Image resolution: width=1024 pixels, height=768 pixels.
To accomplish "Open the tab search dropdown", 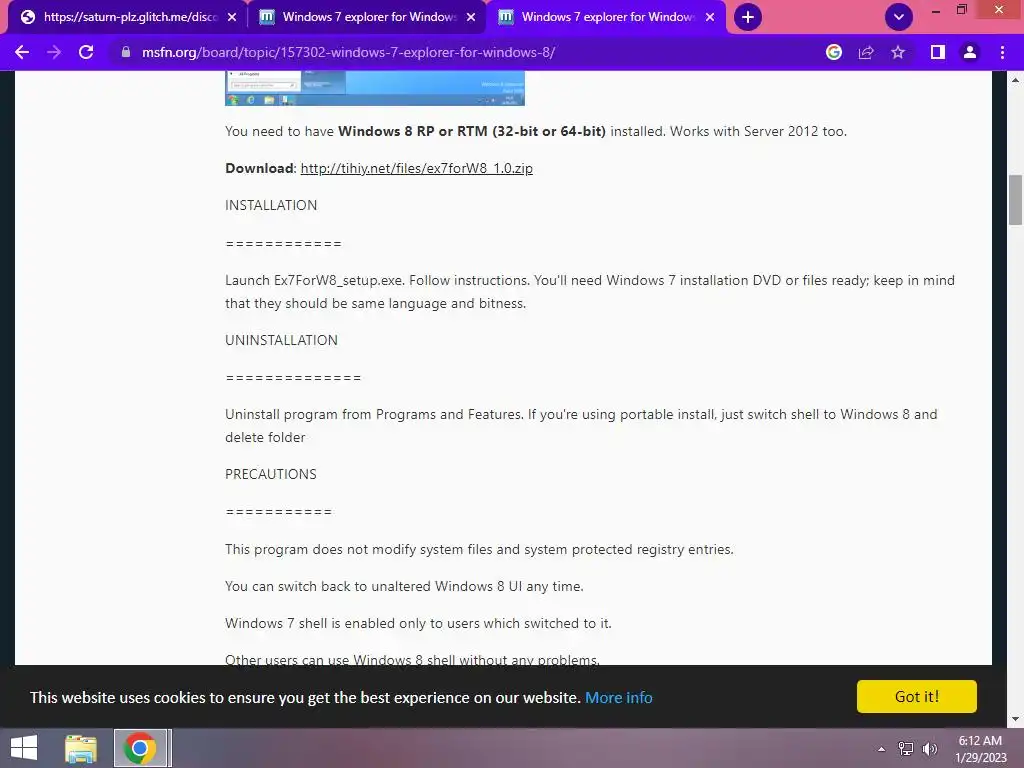I will coord(899,17).
